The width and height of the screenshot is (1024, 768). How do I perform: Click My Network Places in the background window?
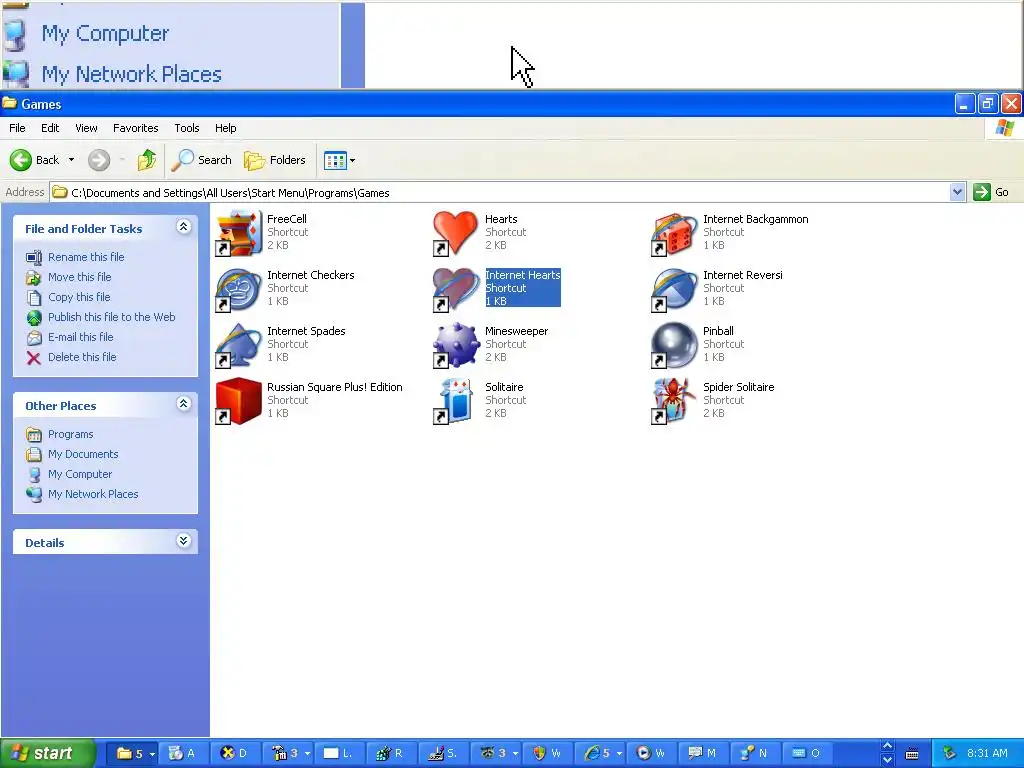(x=131, y=74)
